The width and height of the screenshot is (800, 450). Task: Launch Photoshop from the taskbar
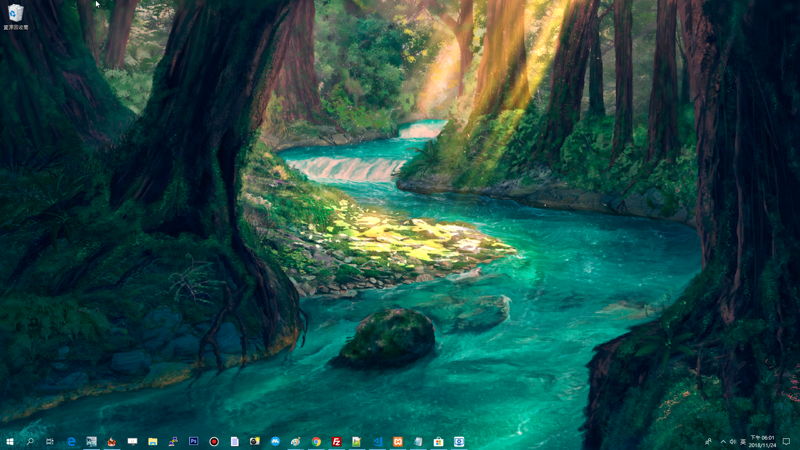coord(193,441)
